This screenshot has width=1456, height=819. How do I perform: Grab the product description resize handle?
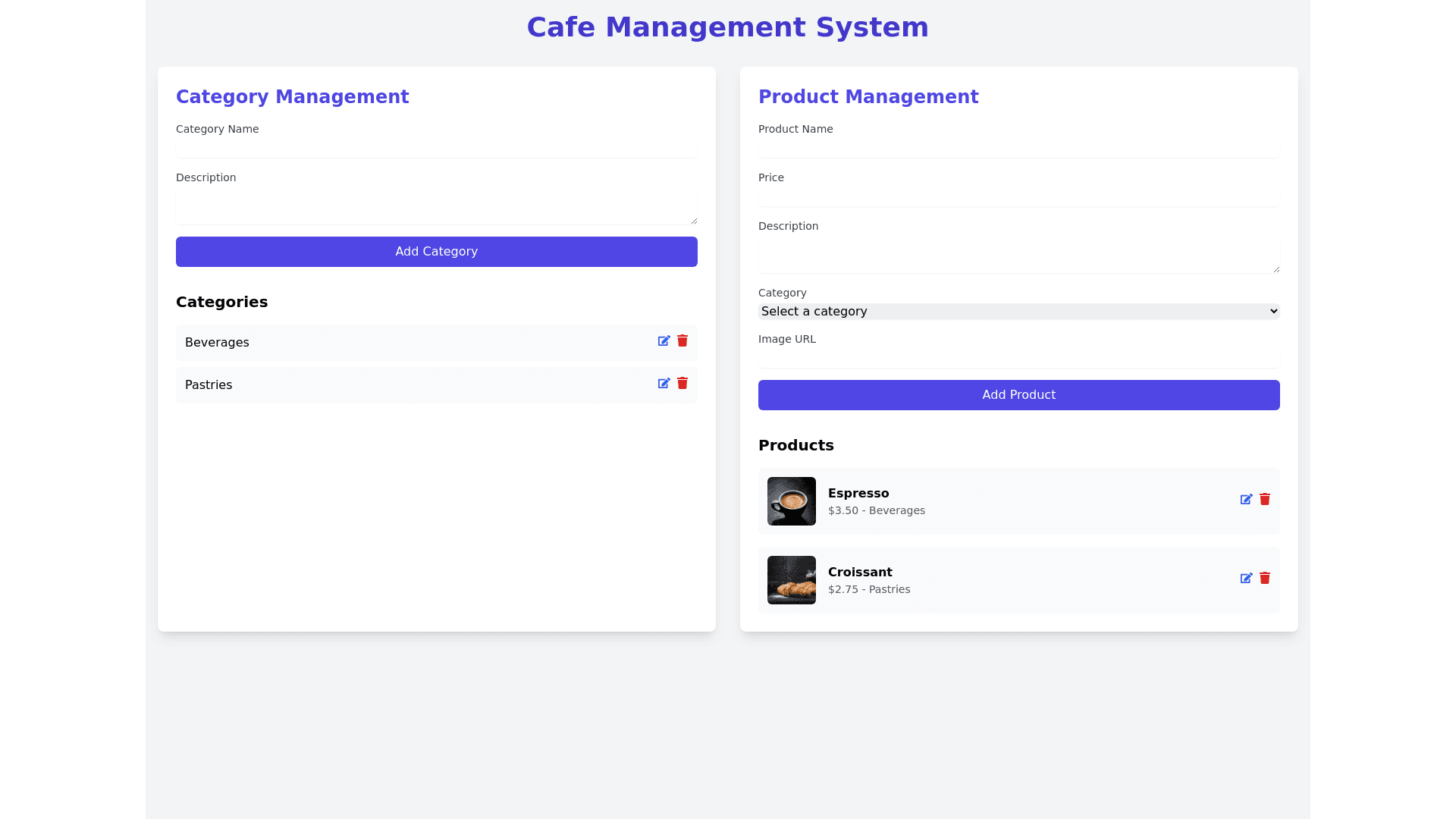click(x=1276, y=269)
